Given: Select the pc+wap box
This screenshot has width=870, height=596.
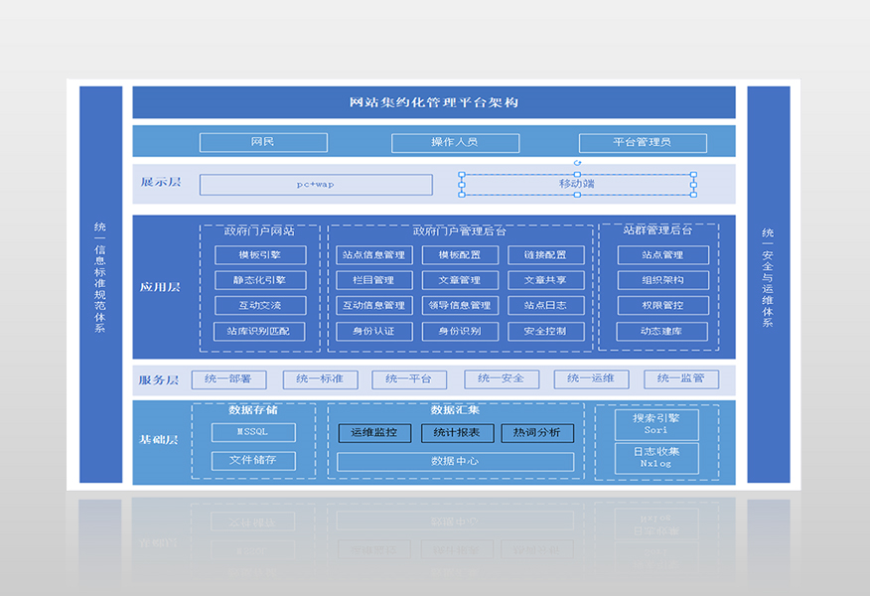Looking at the screenshot, I should 316,185.
